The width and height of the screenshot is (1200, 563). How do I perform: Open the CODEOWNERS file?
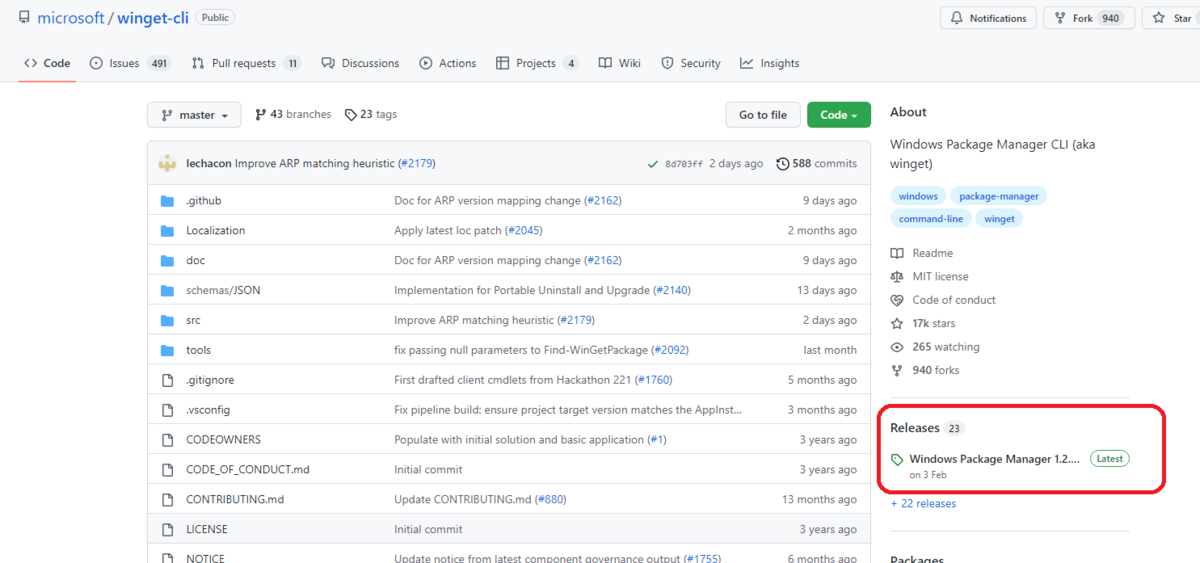point(223,440)
